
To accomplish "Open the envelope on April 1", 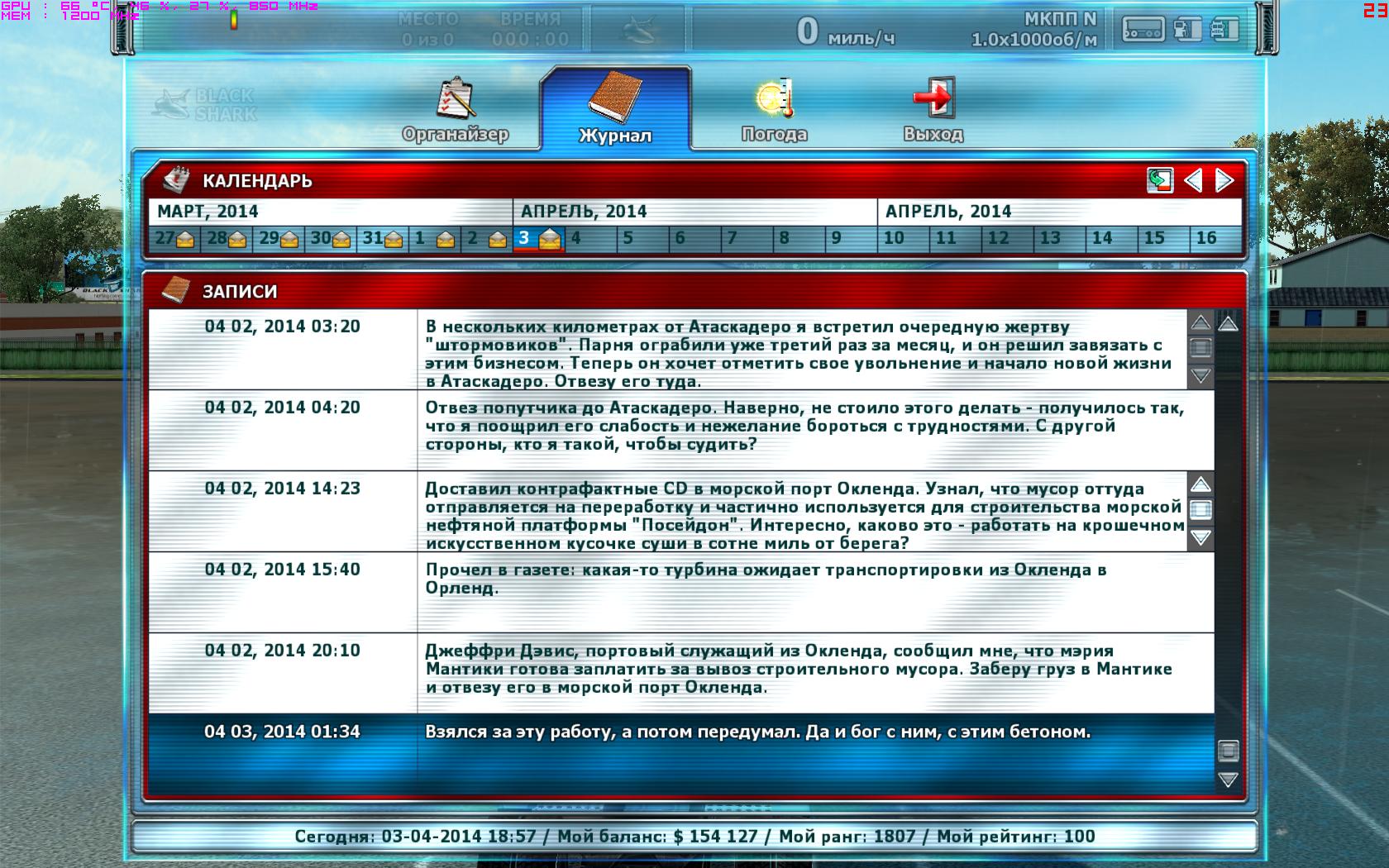I will (446, 240).
